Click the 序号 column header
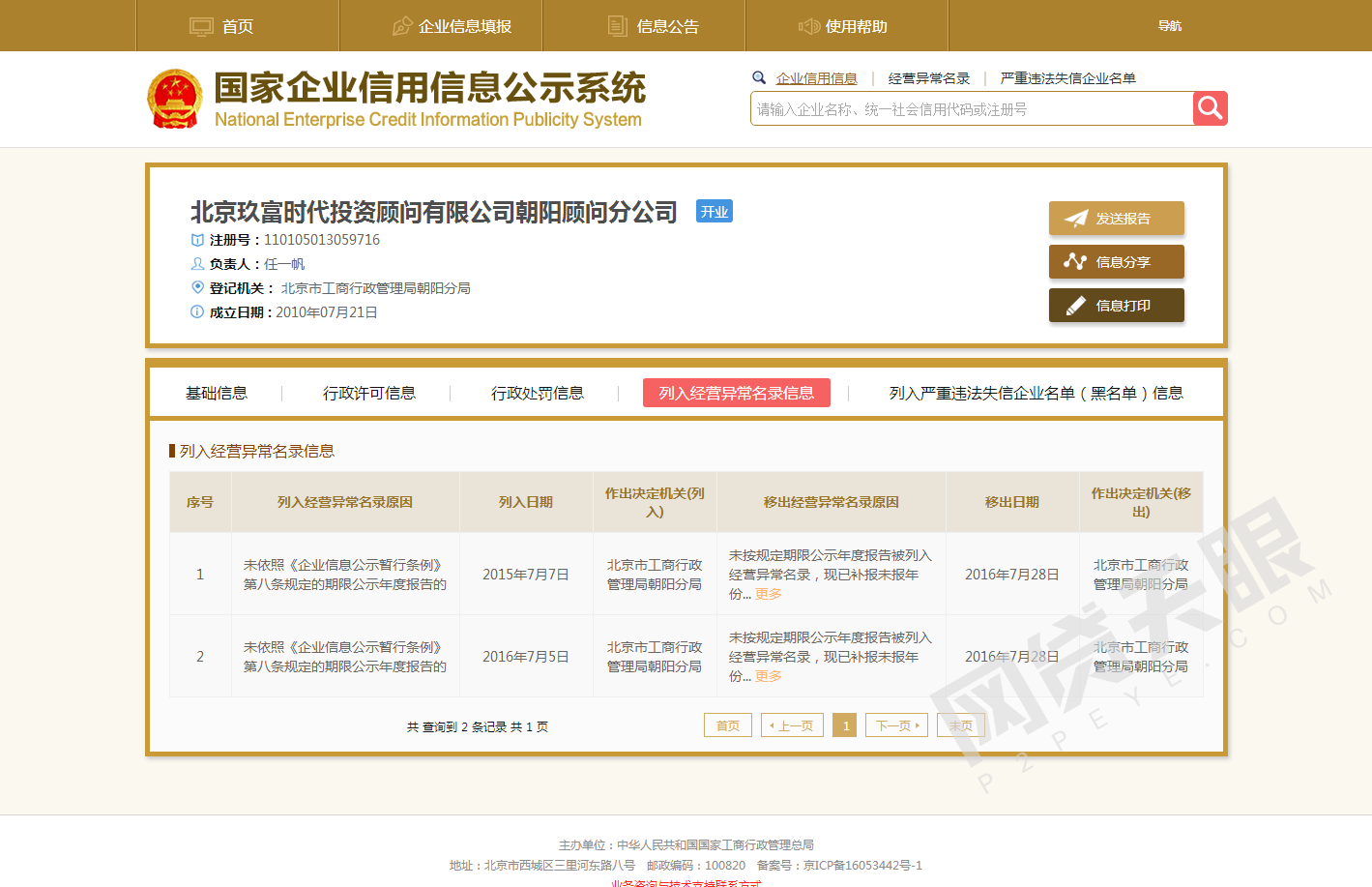The width and height of the screenshot is (1372, 887). (x=200, y=502)
